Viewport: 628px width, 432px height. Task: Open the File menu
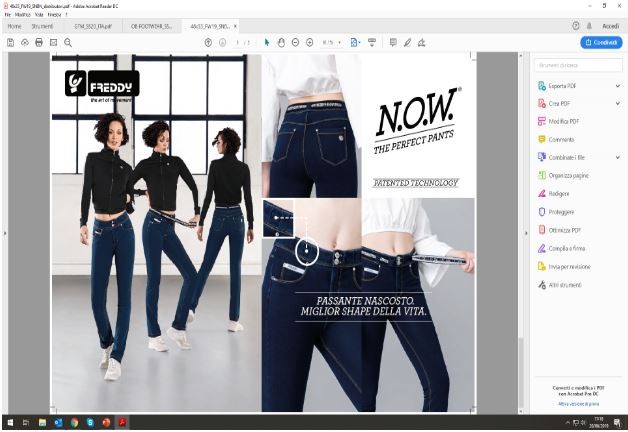8,14
